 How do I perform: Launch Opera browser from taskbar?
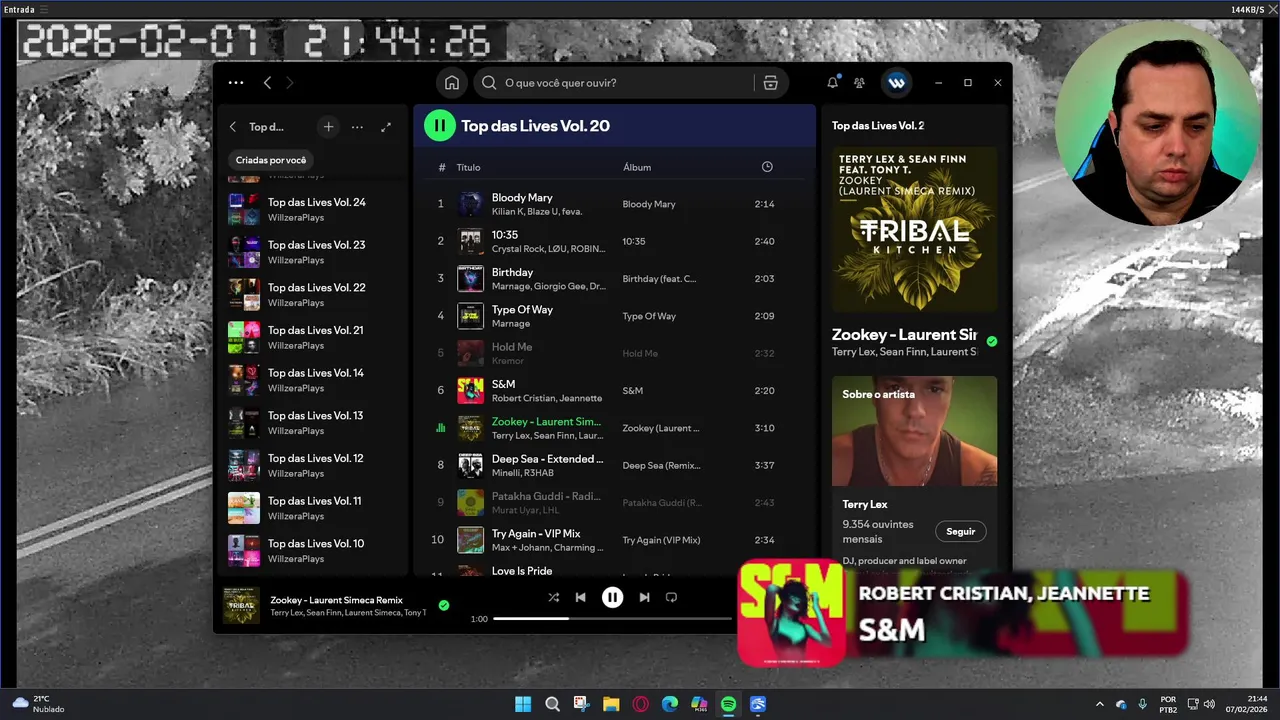640,704
